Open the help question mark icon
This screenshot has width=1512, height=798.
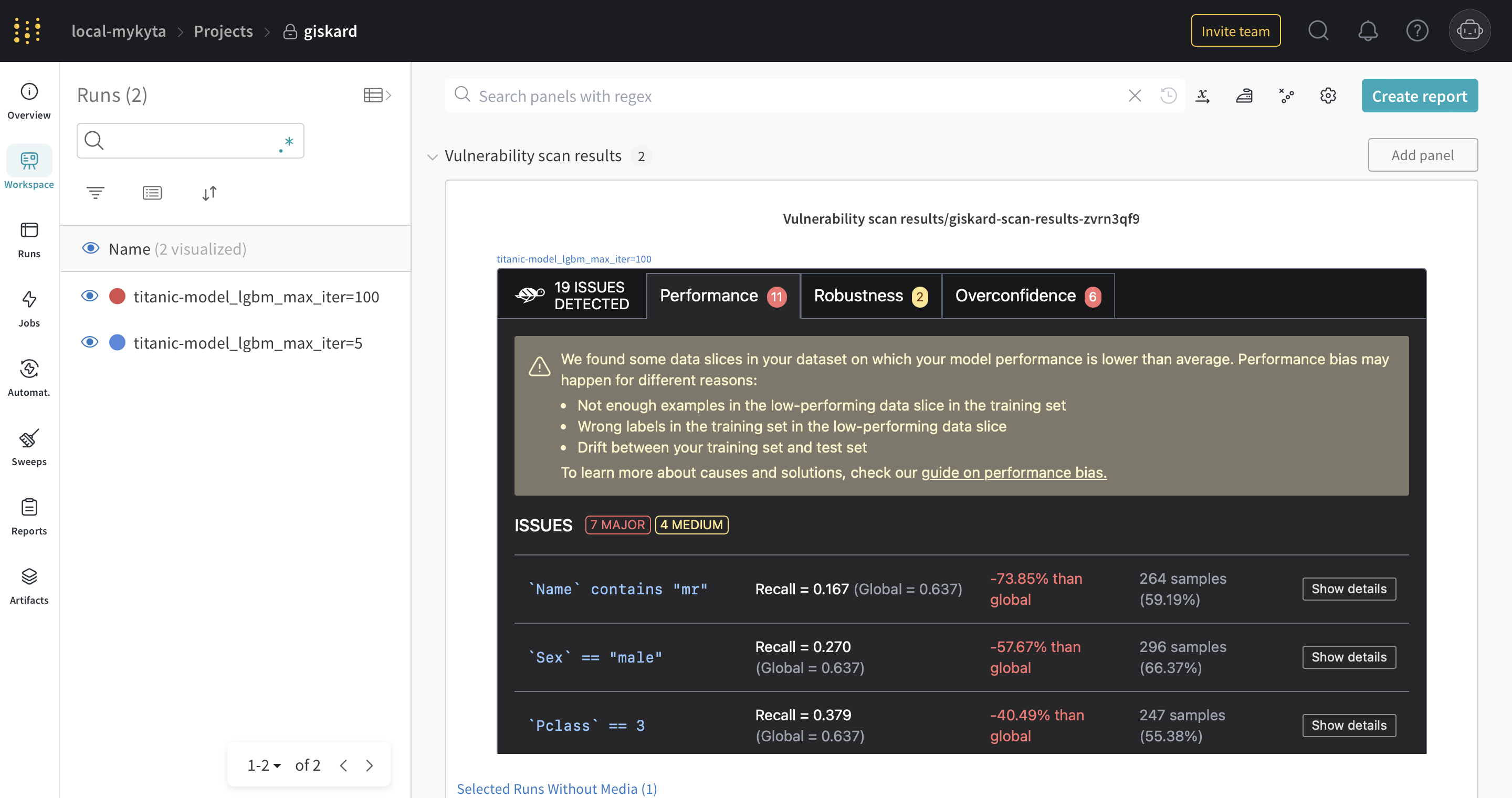pos(1417,30)
